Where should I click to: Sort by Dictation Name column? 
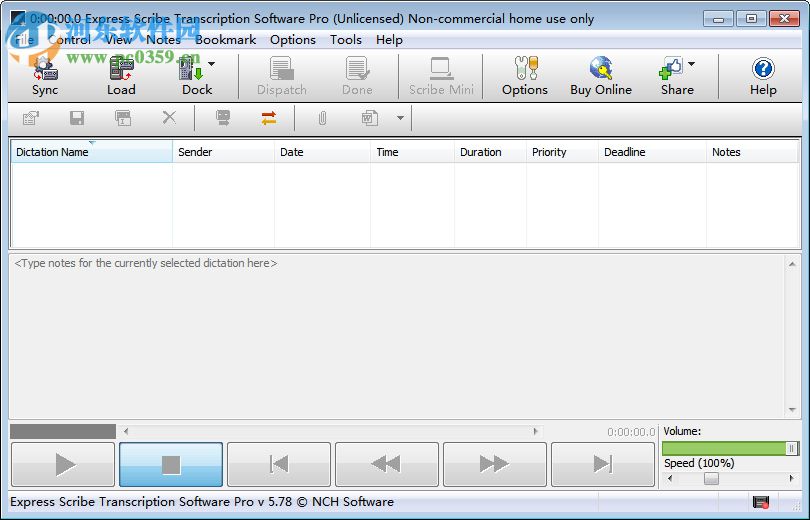pos(91,152)
